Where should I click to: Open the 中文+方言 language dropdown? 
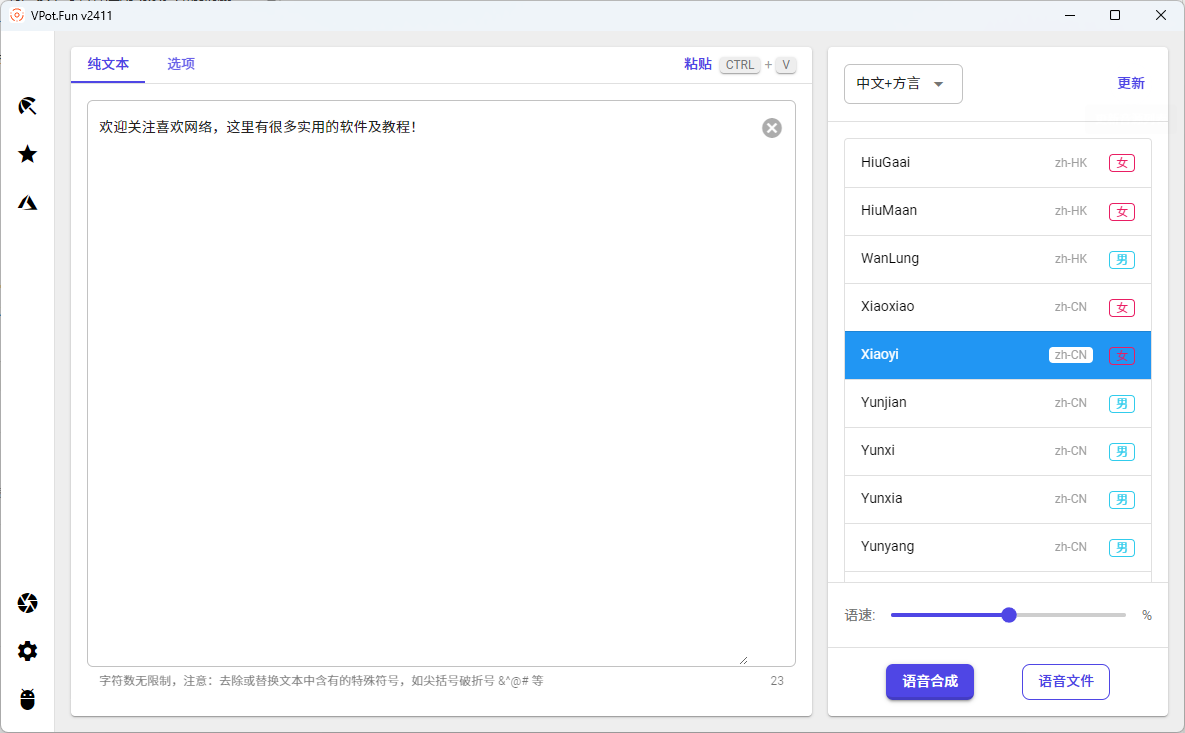pyautogui.click(x=903, y=84)
